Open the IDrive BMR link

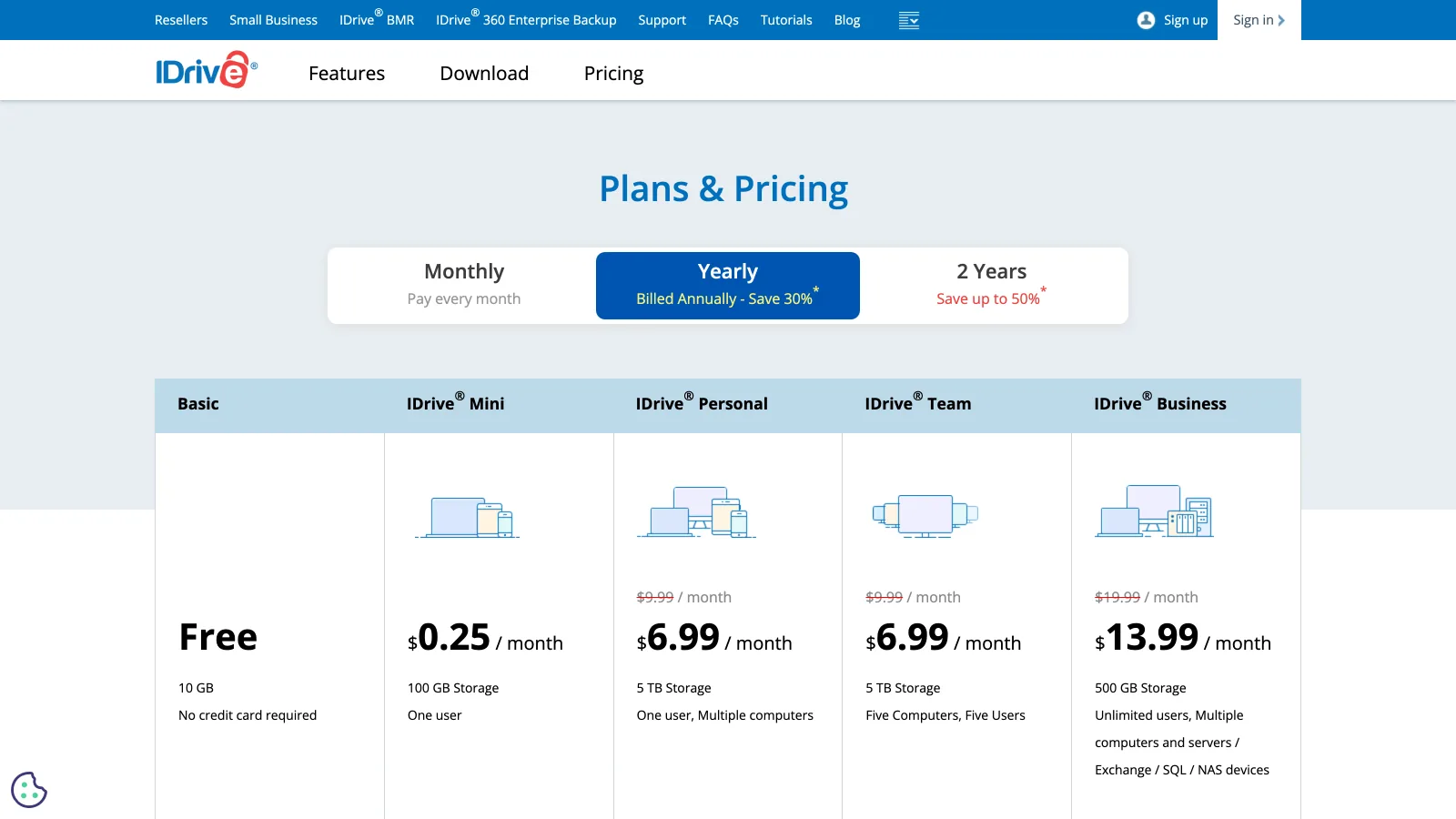tap(377, 20)
